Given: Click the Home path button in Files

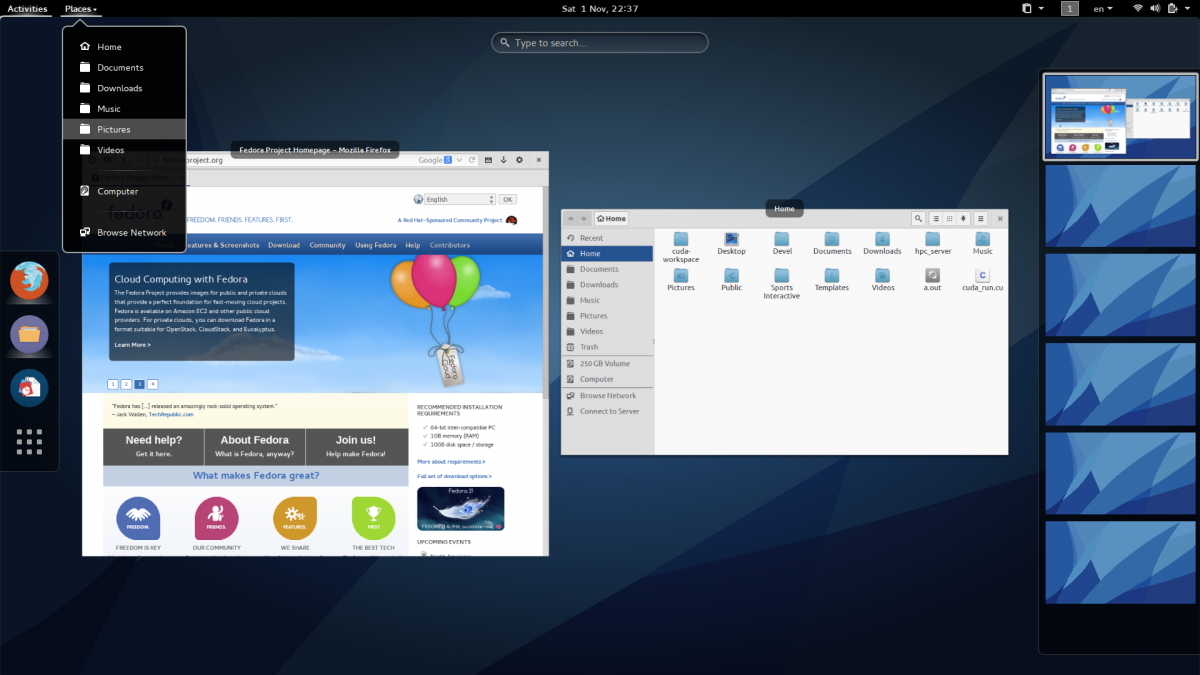Looking at the screenshot, I should (x=611, y=218).
